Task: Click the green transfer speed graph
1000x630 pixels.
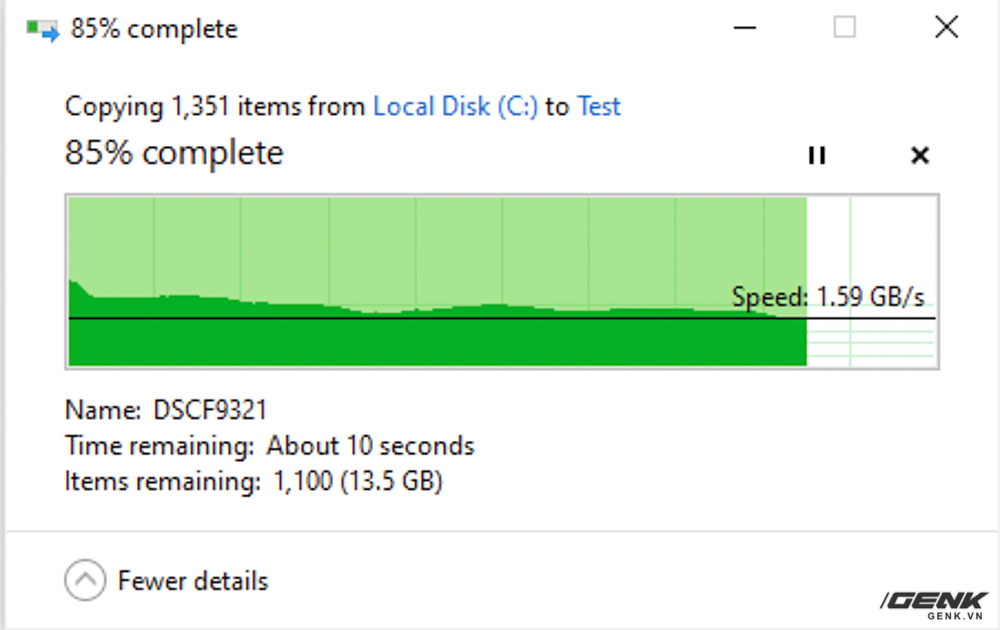Action: click(x=438, y=281)
